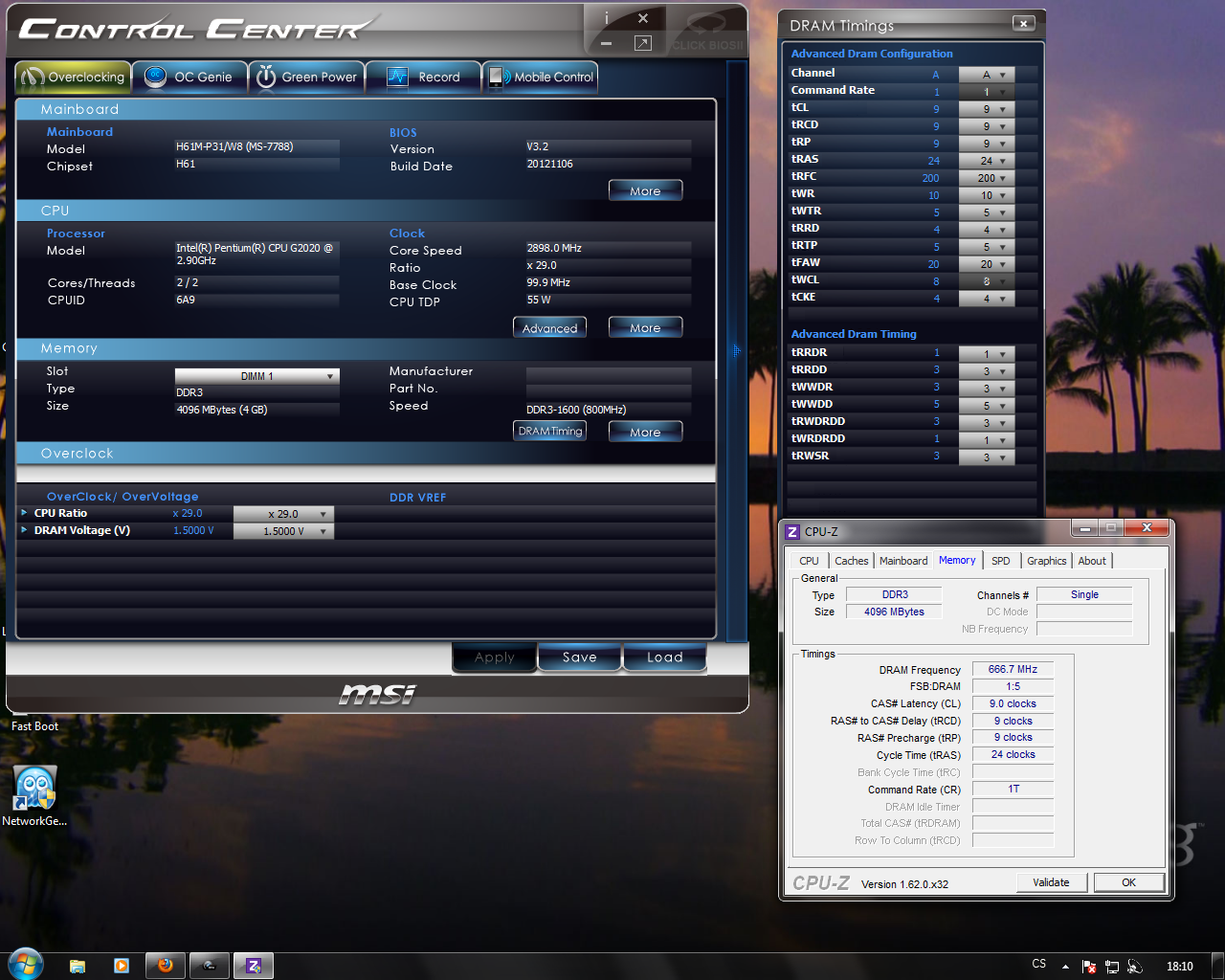Viewport: 1225px width, 980px height.
Task: Open Windows Explorer from the taskbar
Action: pos(78,966)
